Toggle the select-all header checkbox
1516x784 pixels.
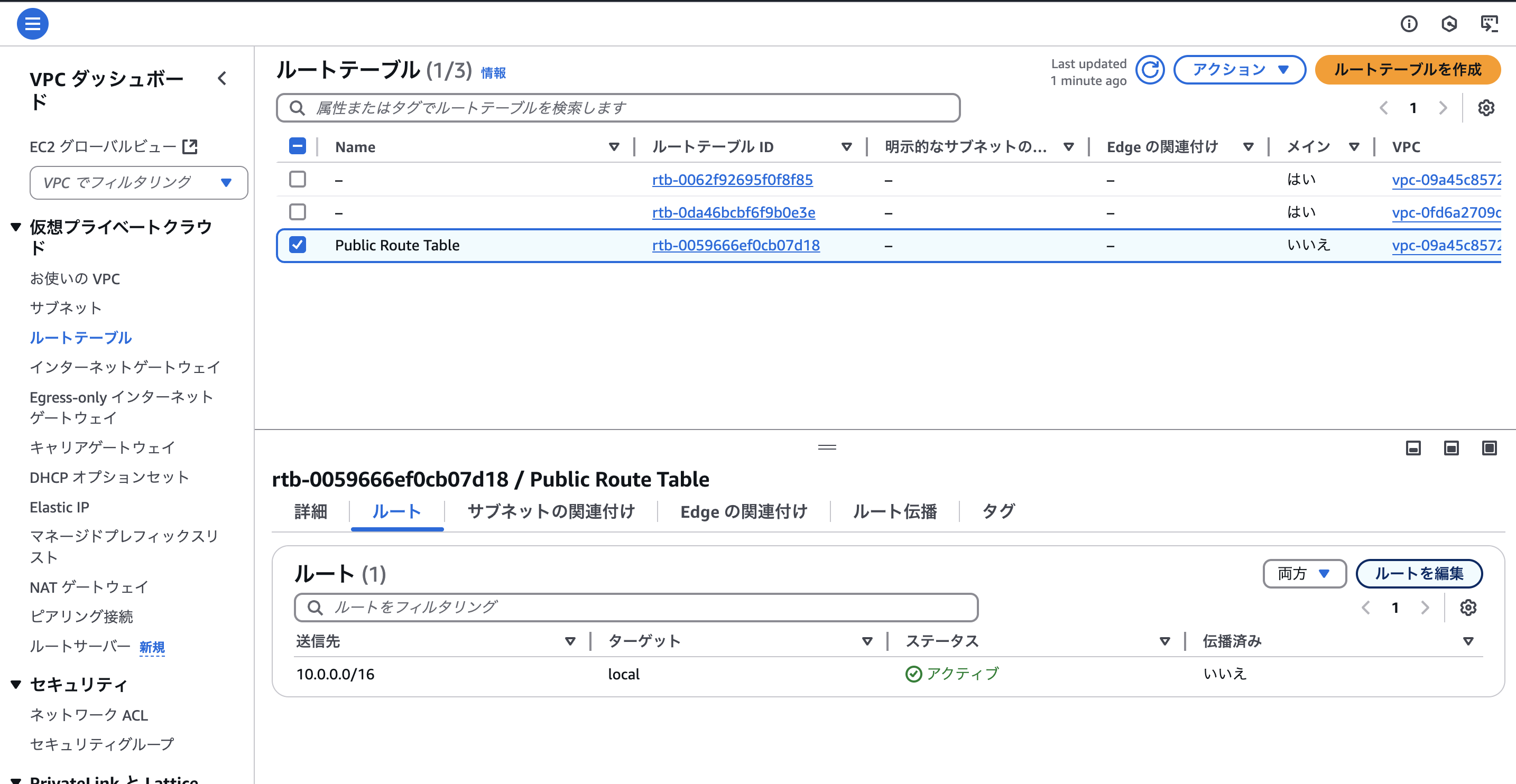[x=298, y=146]
